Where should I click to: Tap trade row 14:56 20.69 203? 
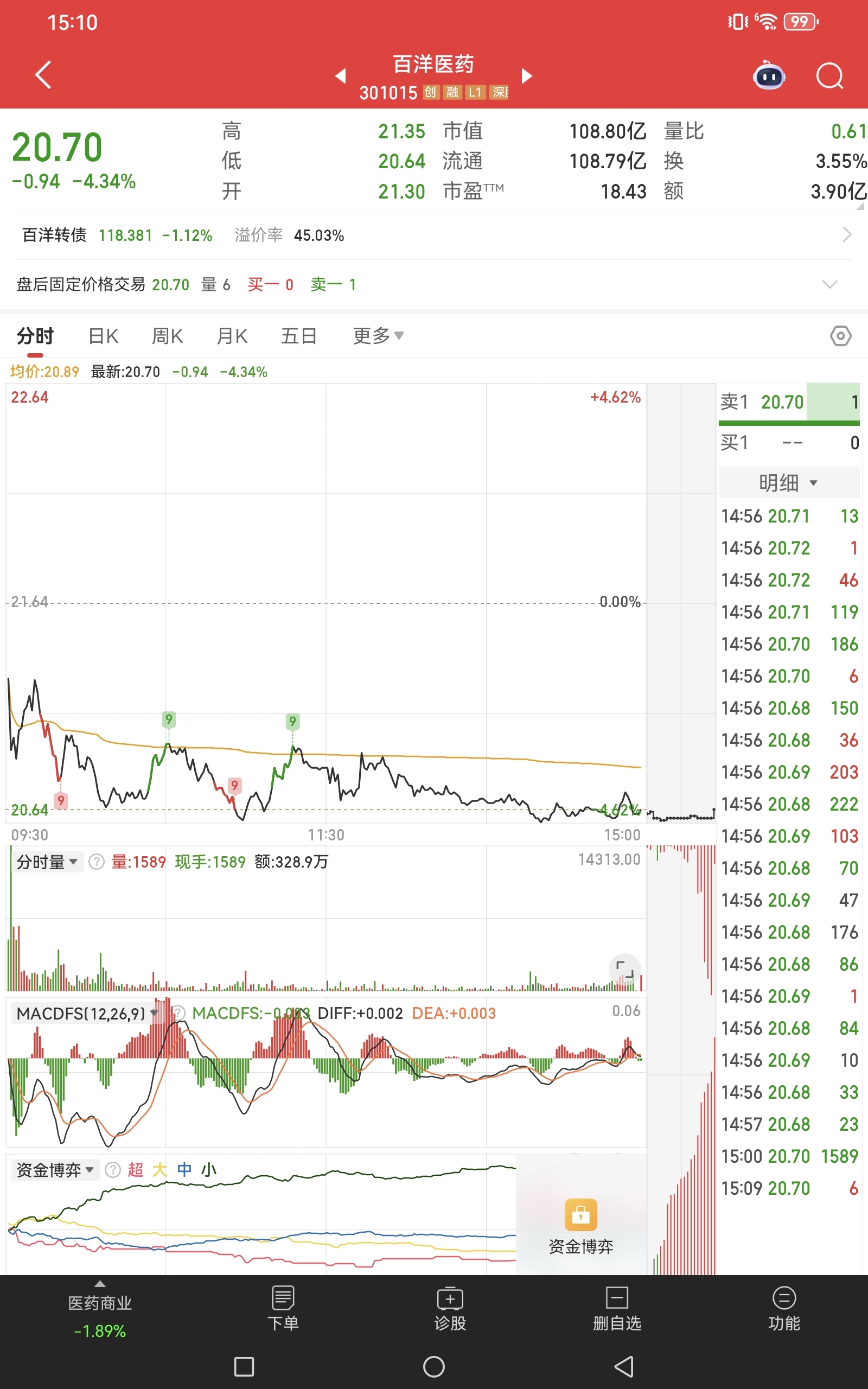tap(789, 772)
